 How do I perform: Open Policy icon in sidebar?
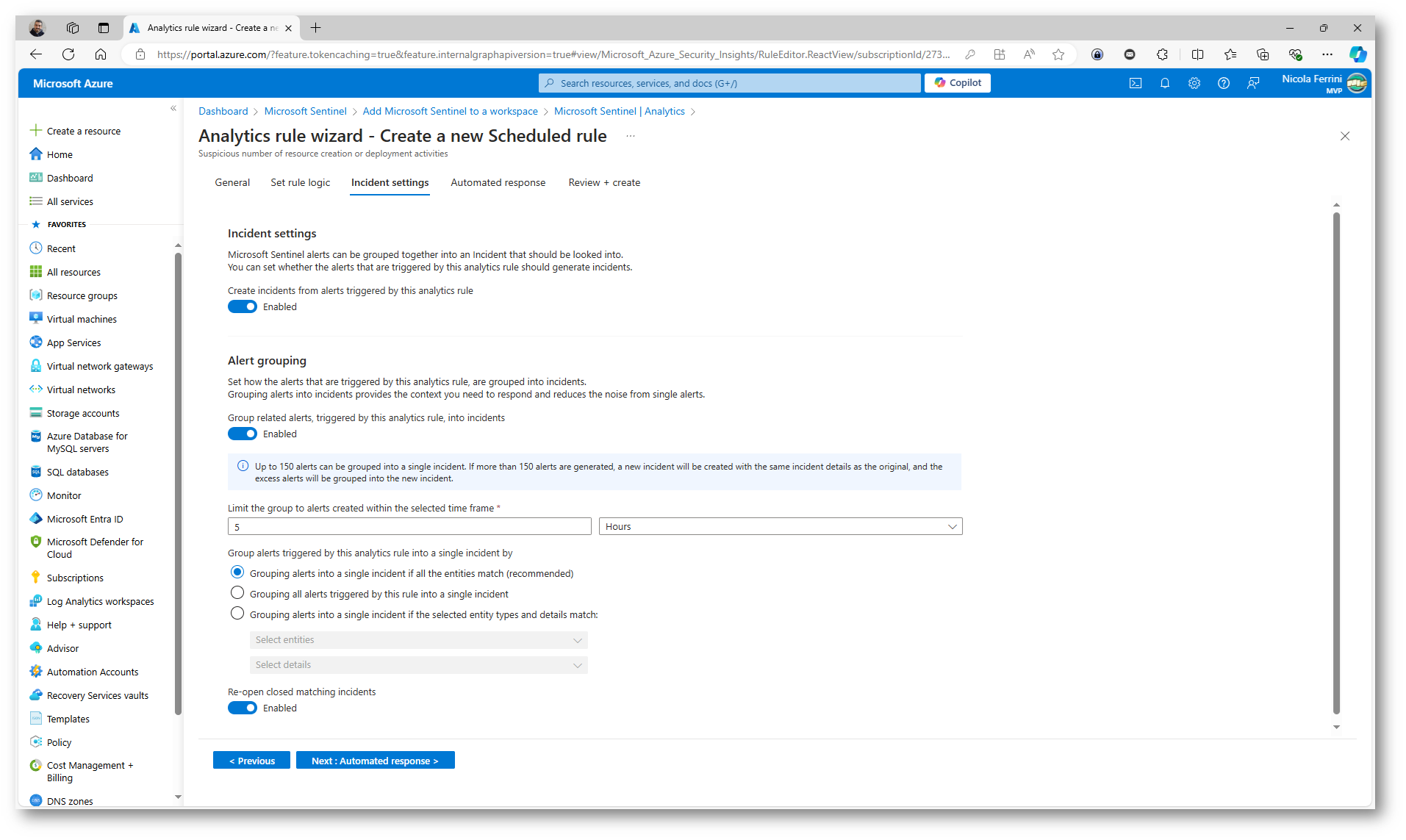[x=35, y=742]
